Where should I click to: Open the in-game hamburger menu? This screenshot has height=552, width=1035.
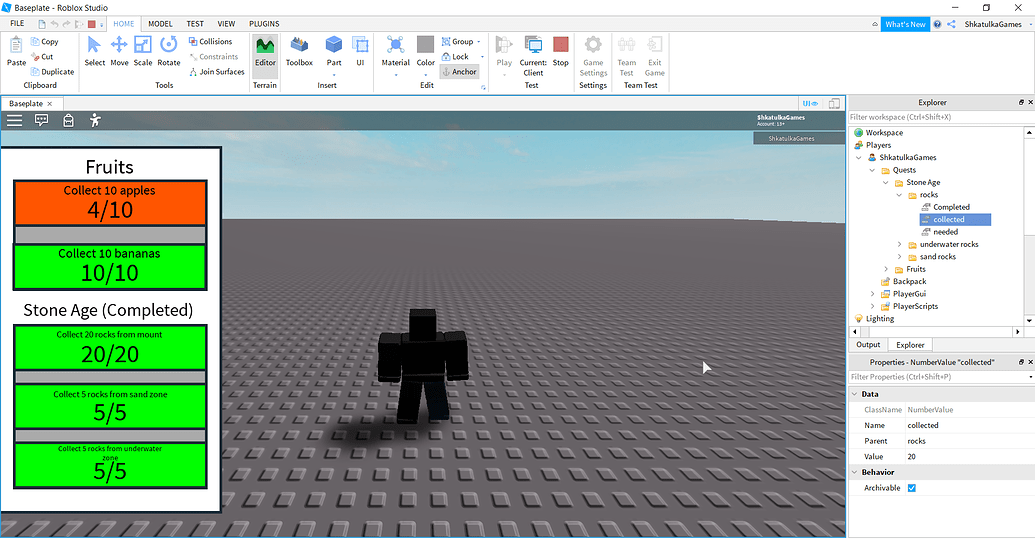(x=15, y=120)
